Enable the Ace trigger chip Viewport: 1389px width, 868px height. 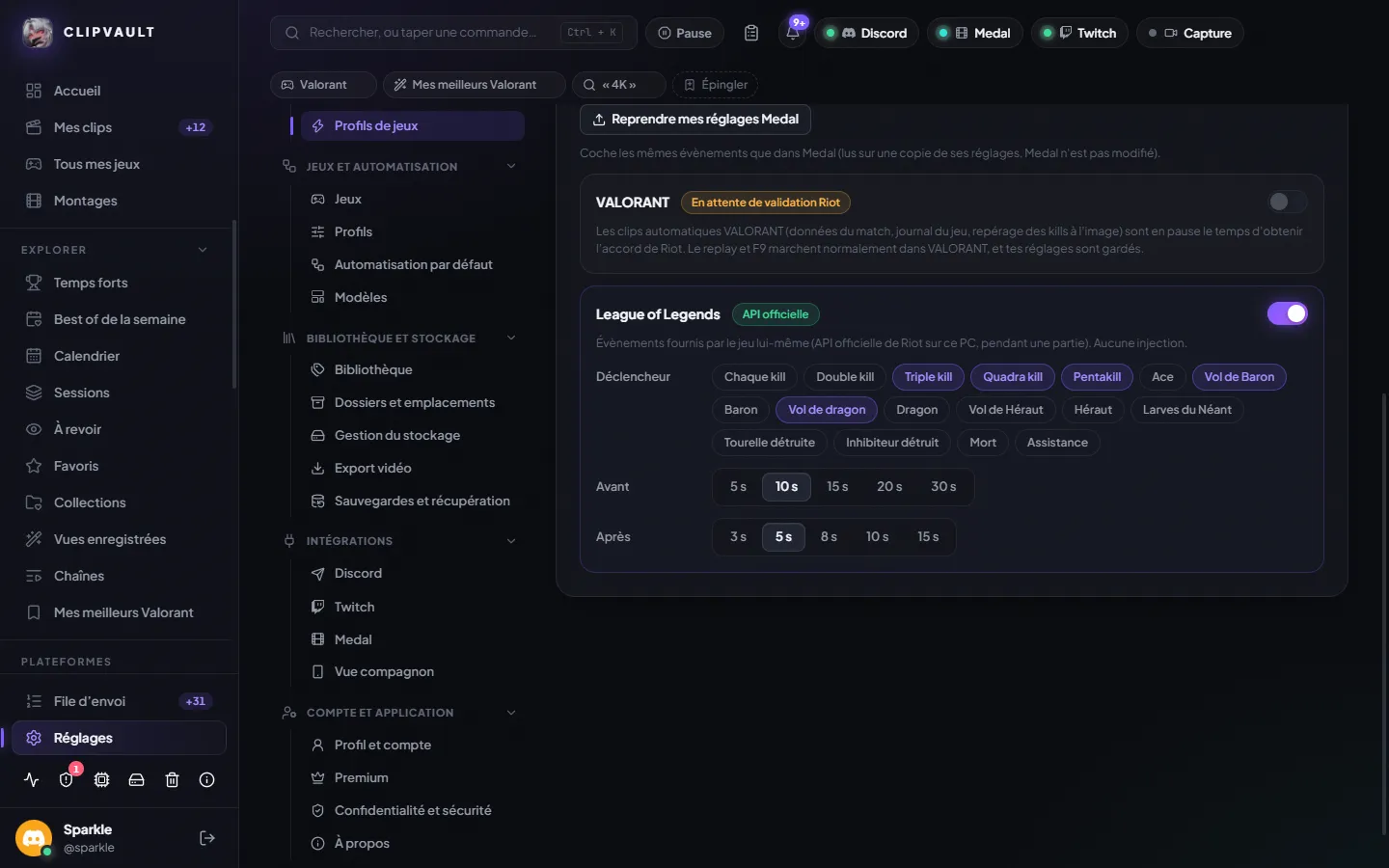pyautogui.click(x=1162, y=377)
